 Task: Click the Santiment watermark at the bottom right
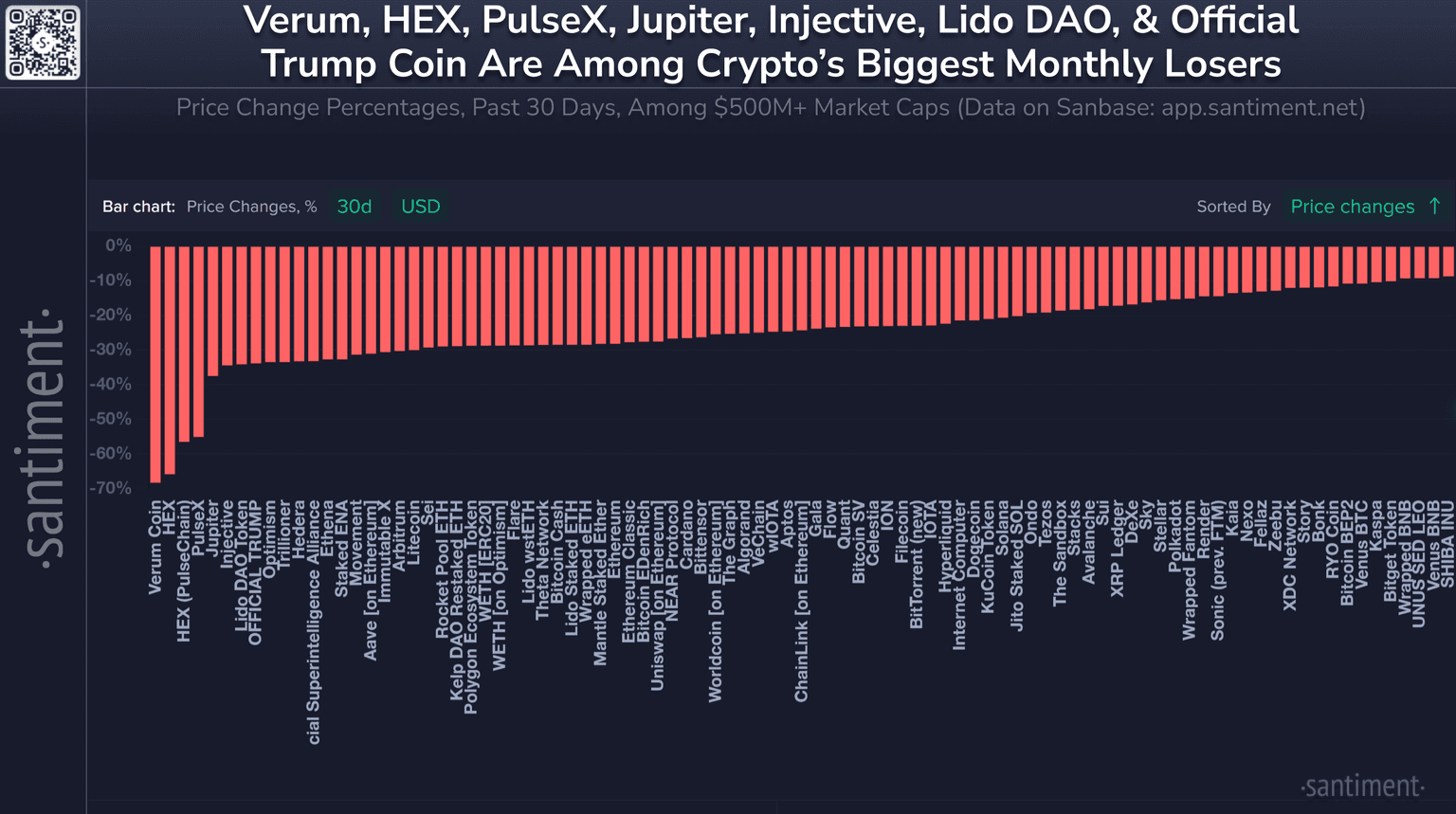(x=1362, y=786)
